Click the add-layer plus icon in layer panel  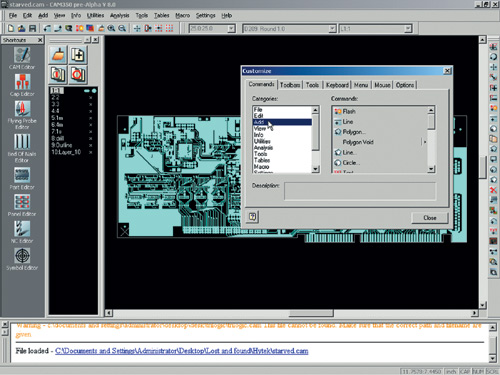(78, 55)
